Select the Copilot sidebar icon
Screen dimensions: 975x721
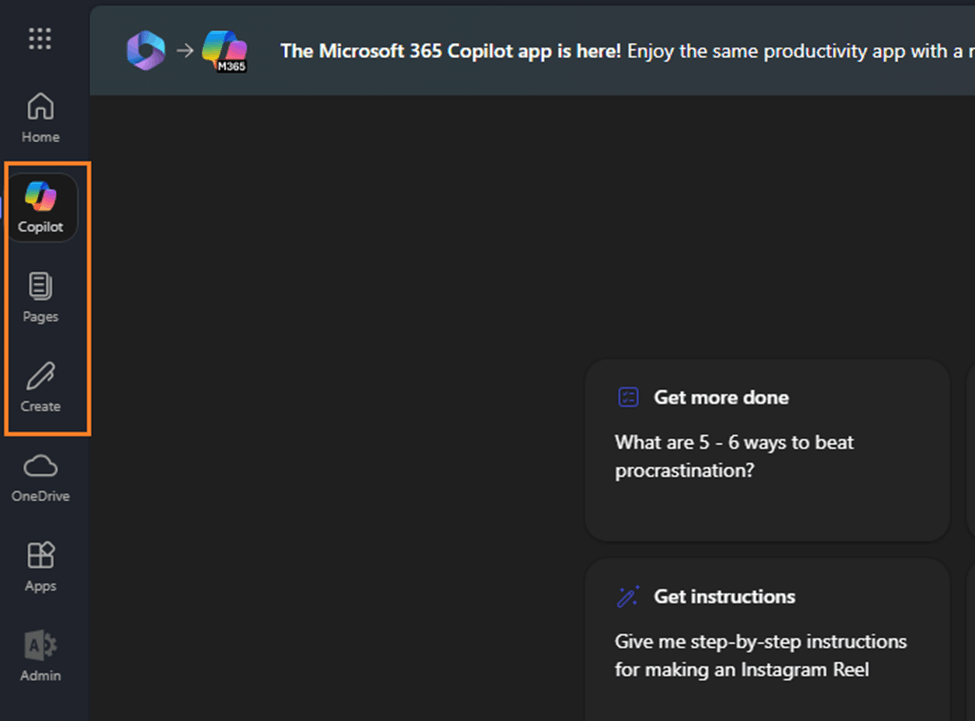[41, 206]
